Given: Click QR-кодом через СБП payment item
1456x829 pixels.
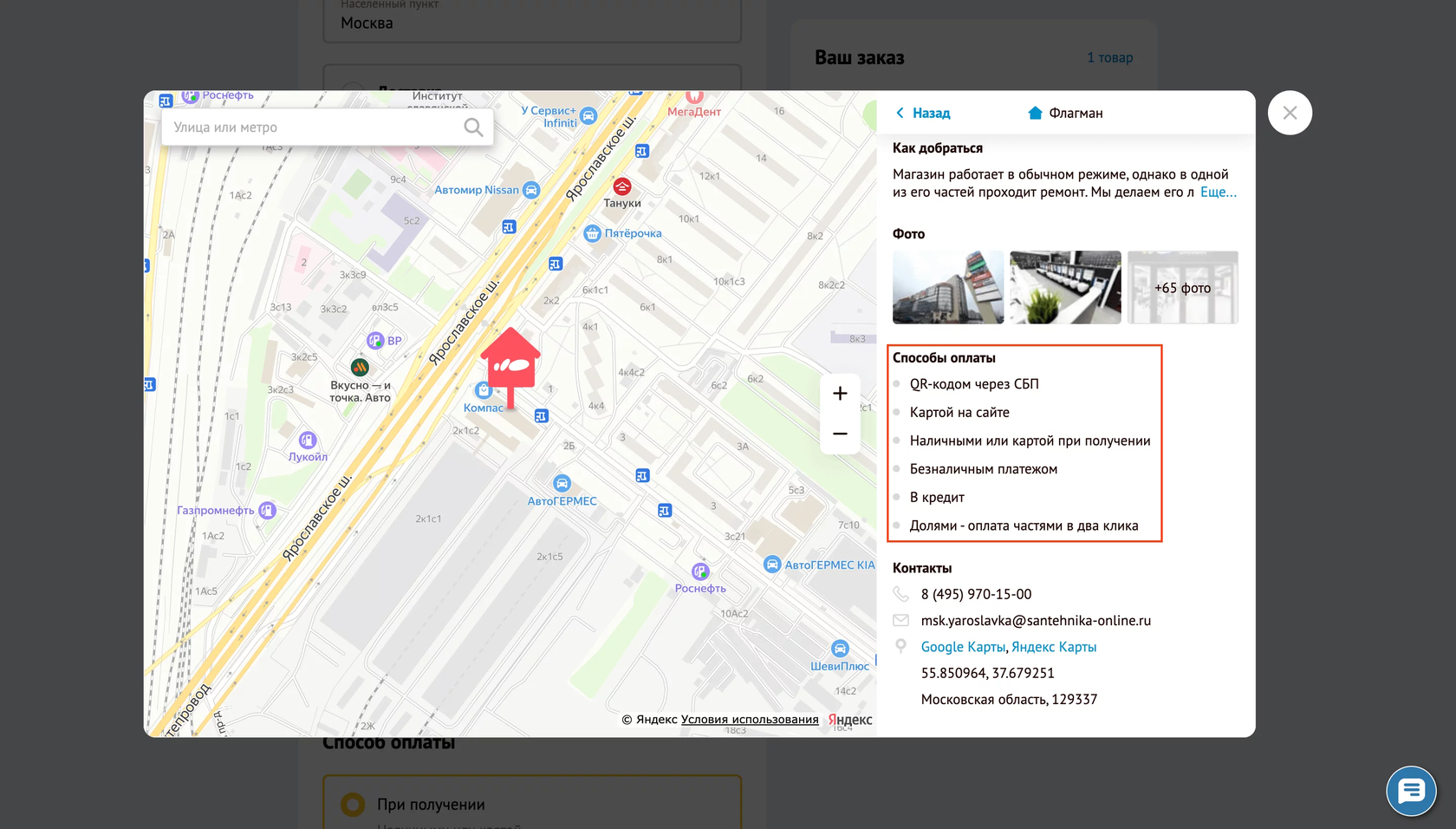Looking at the screenshot, I should tap(974, 384).
